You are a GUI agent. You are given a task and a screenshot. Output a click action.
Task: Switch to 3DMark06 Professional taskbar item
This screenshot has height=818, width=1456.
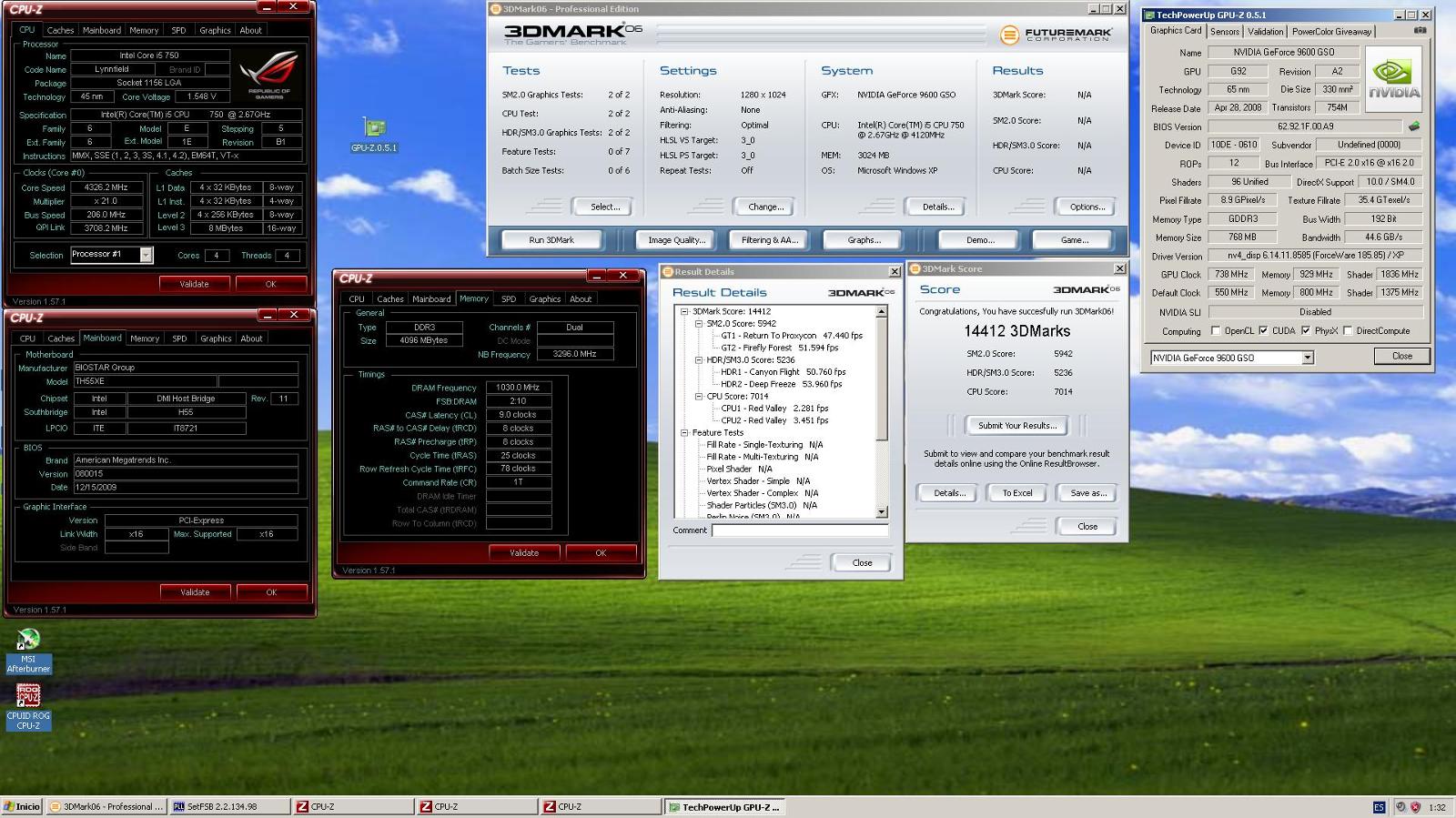point(106,806)
